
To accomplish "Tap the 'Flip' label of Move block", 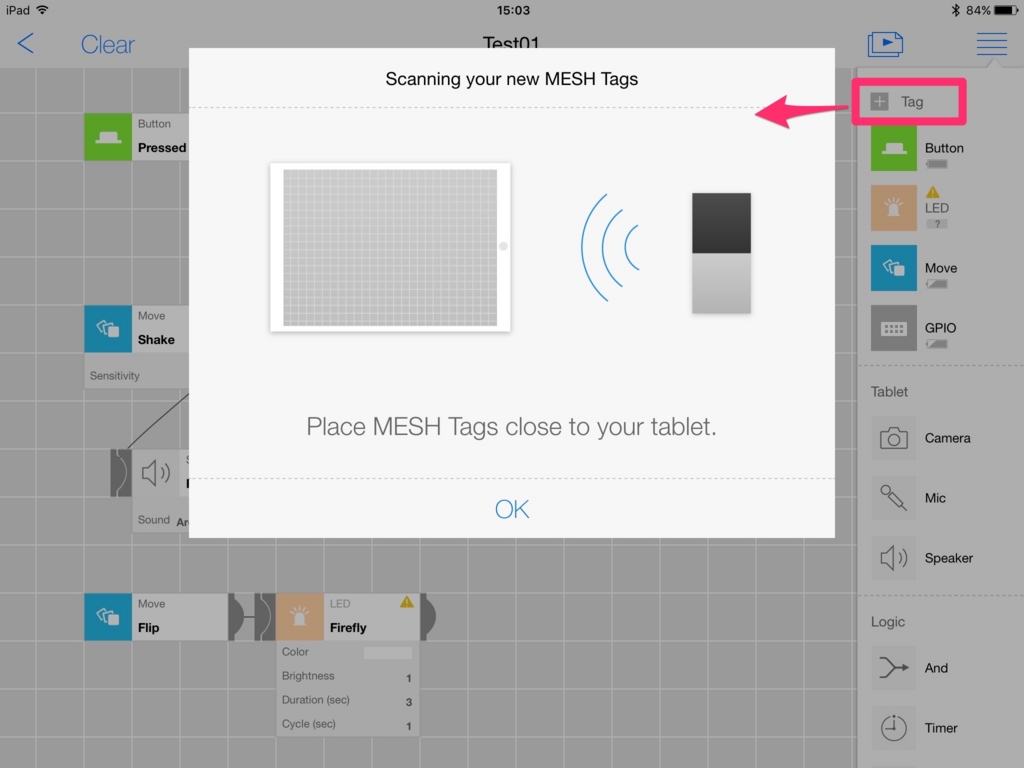I will coord(148,628).
